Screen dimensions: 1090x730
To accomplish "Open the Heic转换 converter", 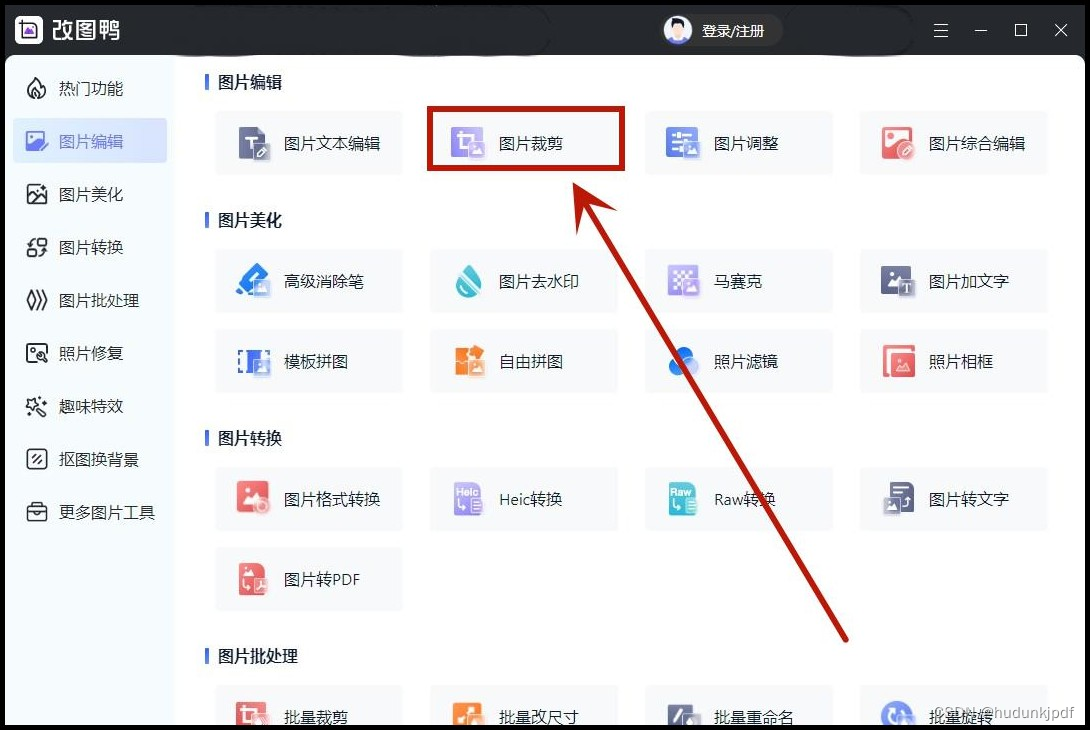I will tap(523, 499).
